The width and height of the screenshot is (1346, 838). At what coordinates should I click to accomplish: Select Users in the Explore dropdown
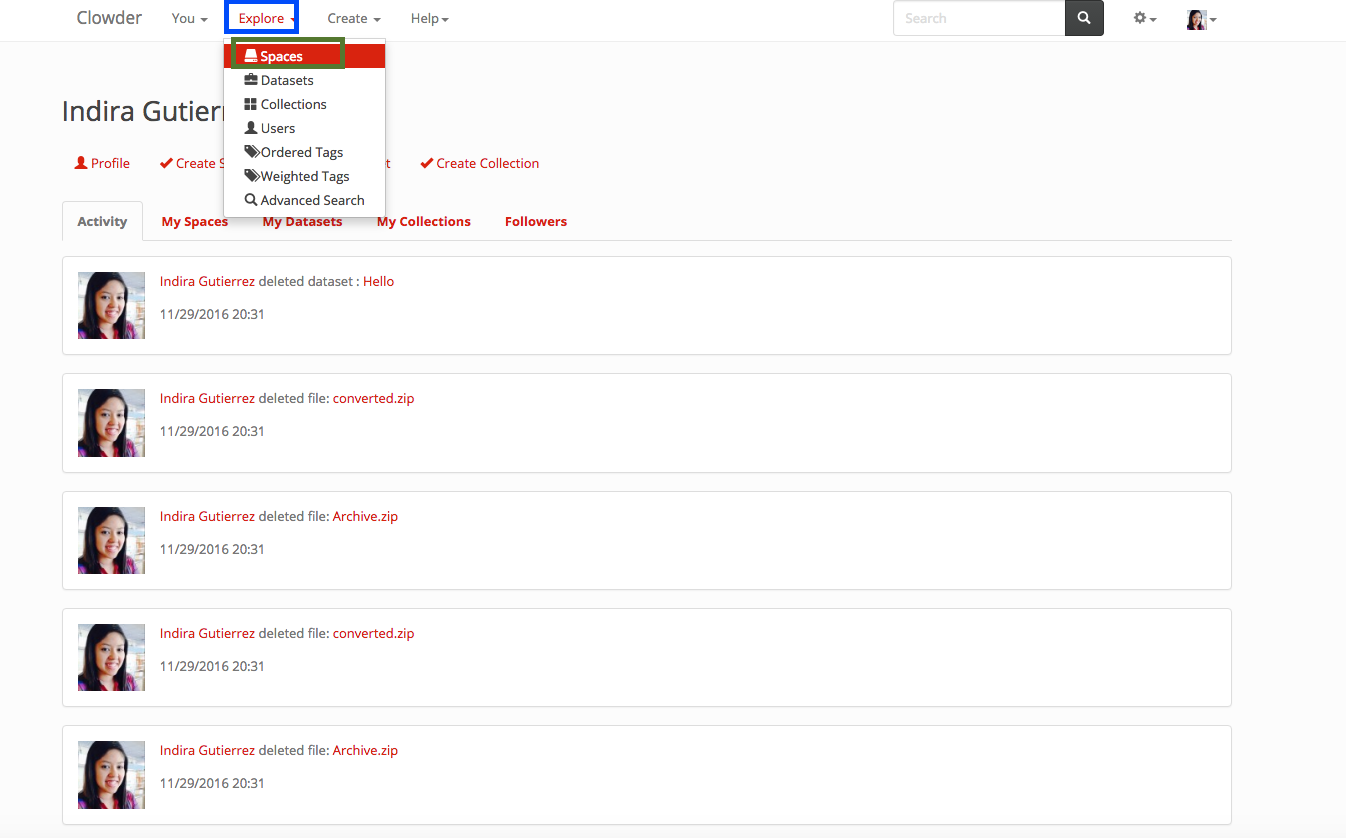click(x=277, y=128)
